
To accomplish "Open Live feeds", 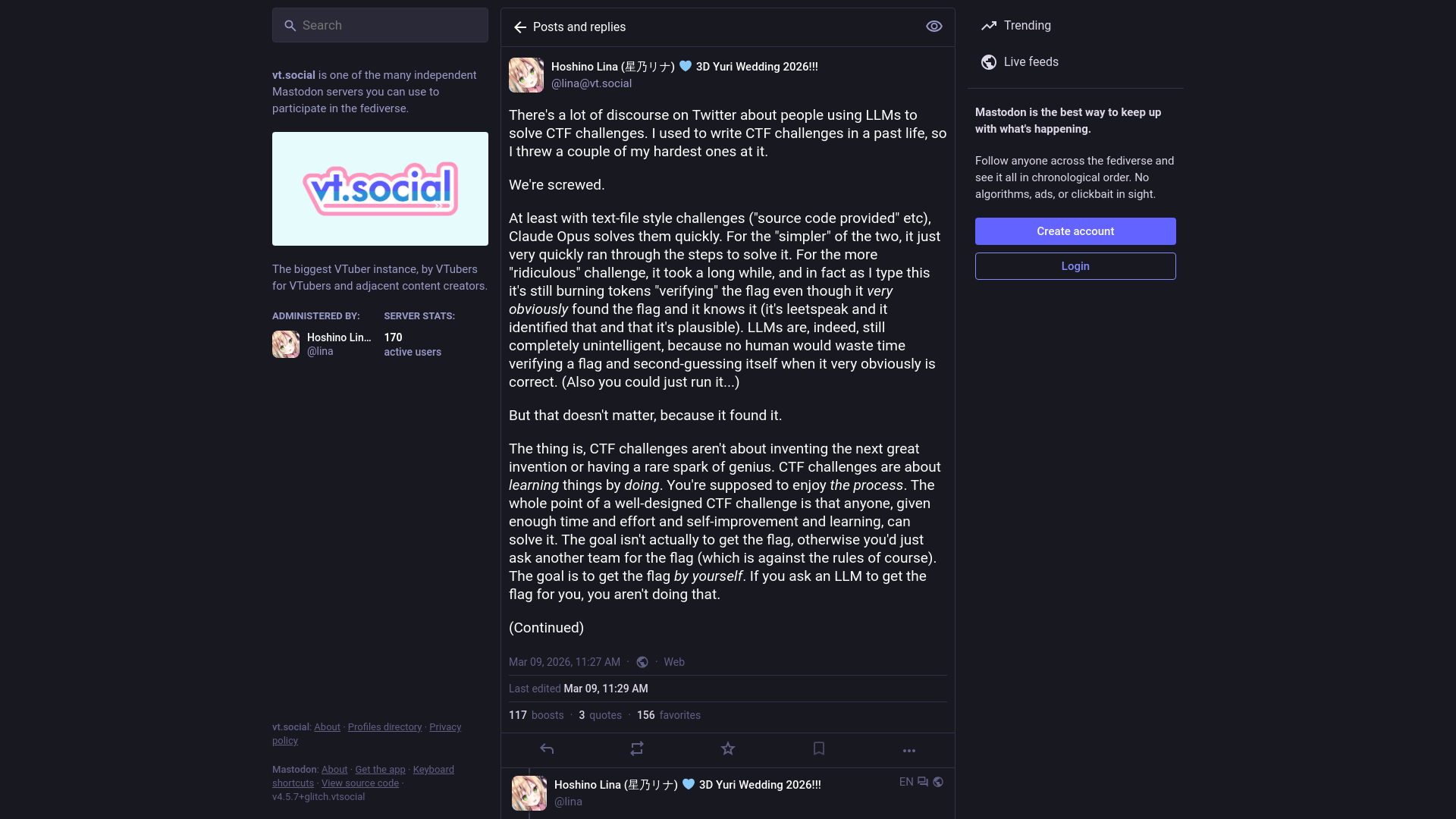I will tap(1031, 62).
